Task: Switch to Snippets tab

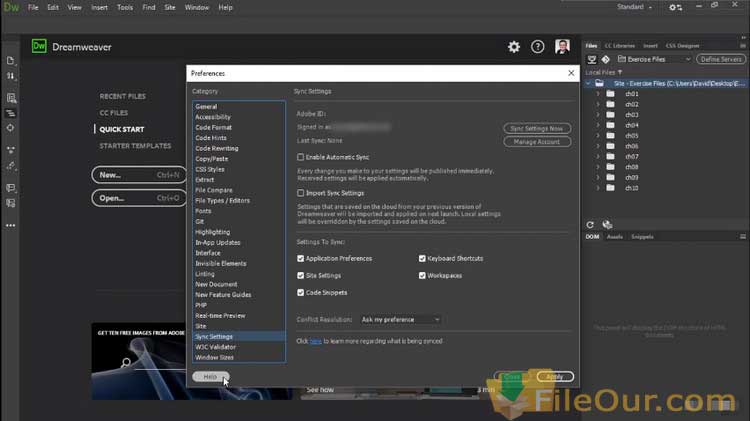Action: point(642,237)
